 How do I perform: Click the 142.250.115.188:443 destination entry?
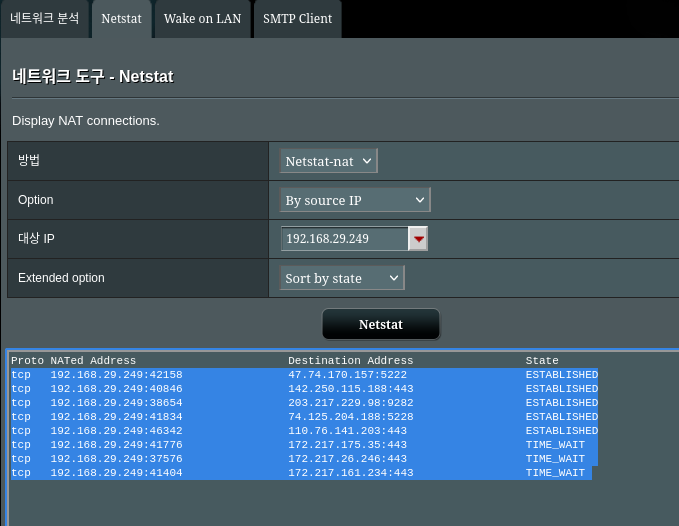pyautogui.click(x=351, y=389)
